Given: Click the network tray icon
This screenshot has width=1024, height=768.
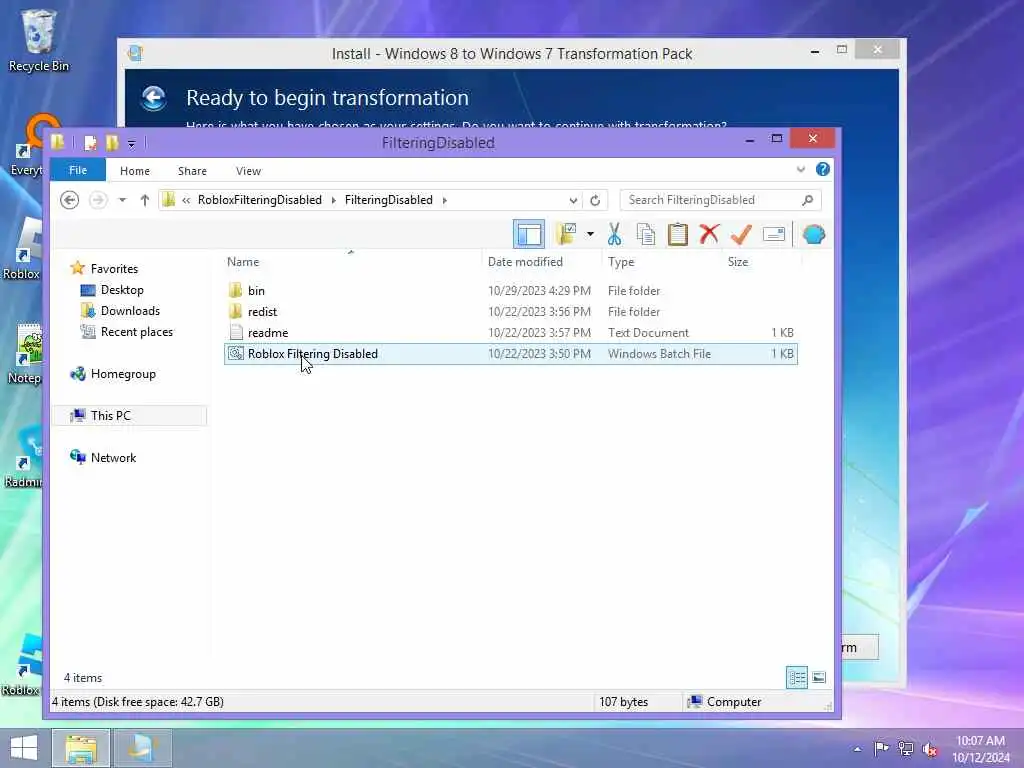Looking at the screenshot, I should pyautogui.click(x=905, y=748).
